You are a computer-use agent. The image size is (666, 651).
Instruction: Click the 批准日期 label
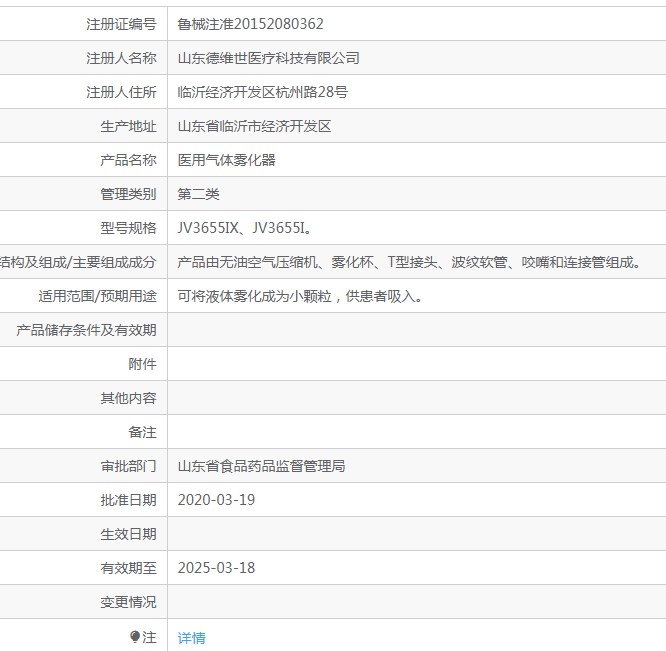[x=128, y=500]
